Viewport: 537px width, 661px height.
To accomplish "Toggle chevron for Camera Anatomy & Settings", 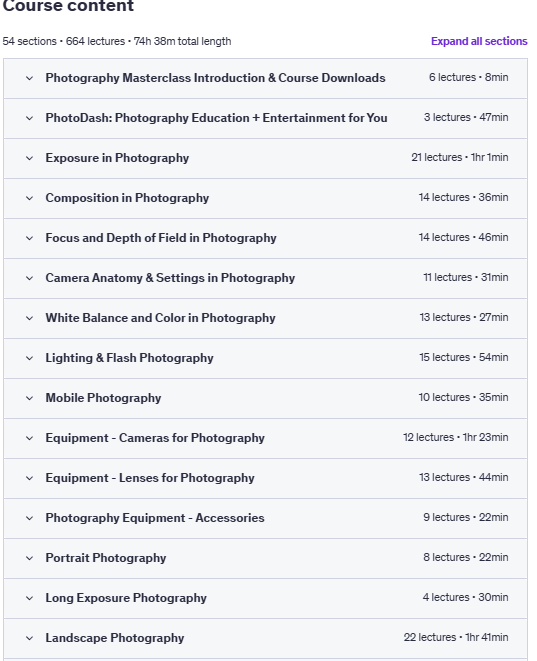I will coord(30,278).
